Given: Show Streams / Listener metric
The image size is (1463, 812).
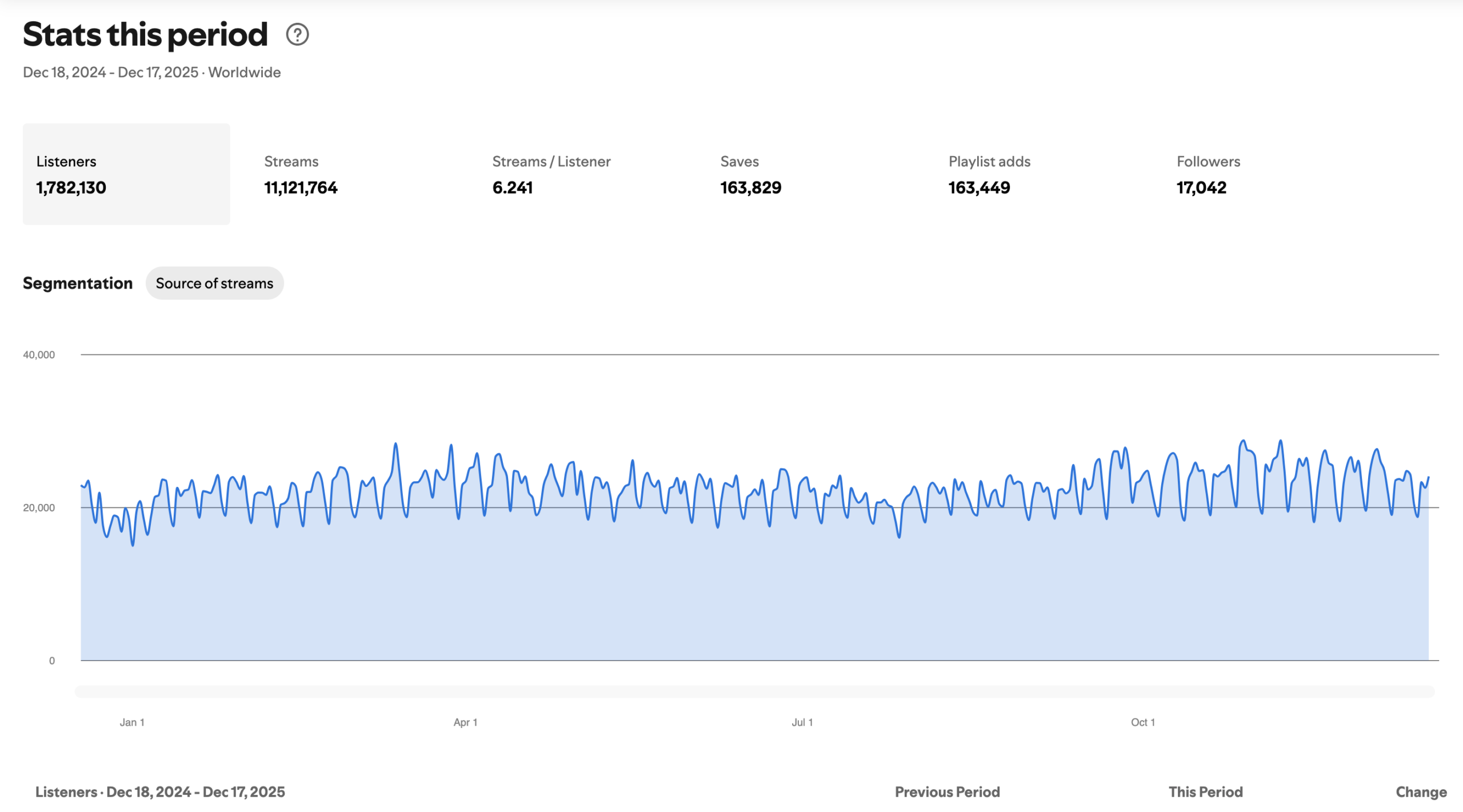Looking at the screenshot, I should tap(551, 174).
